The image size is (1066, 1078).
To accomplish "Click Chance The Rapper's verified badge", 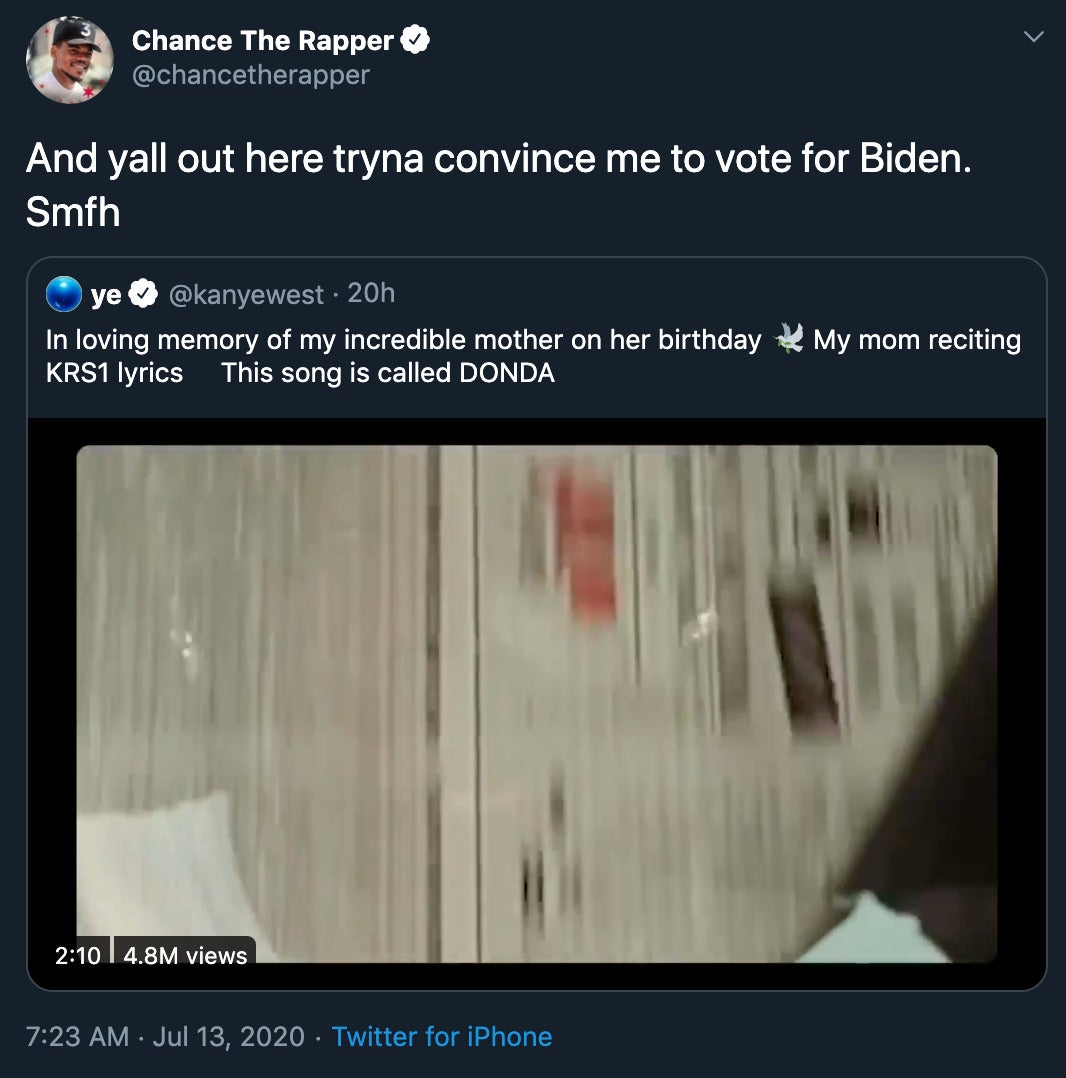I will pyautogui.click(x=415, y=39).
